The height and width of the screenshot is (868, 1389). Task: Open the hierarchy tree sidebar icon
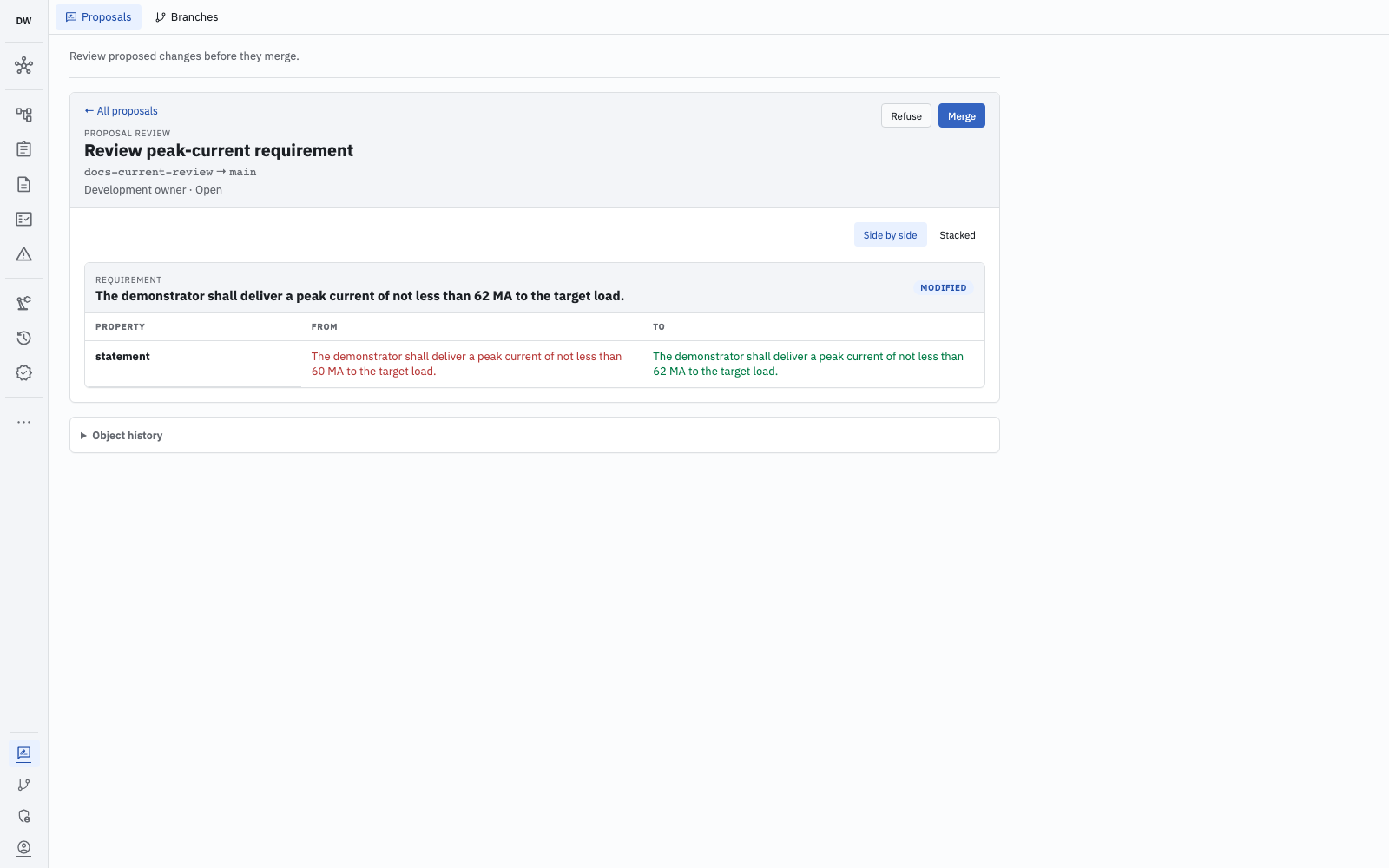[x=23, y=115]
